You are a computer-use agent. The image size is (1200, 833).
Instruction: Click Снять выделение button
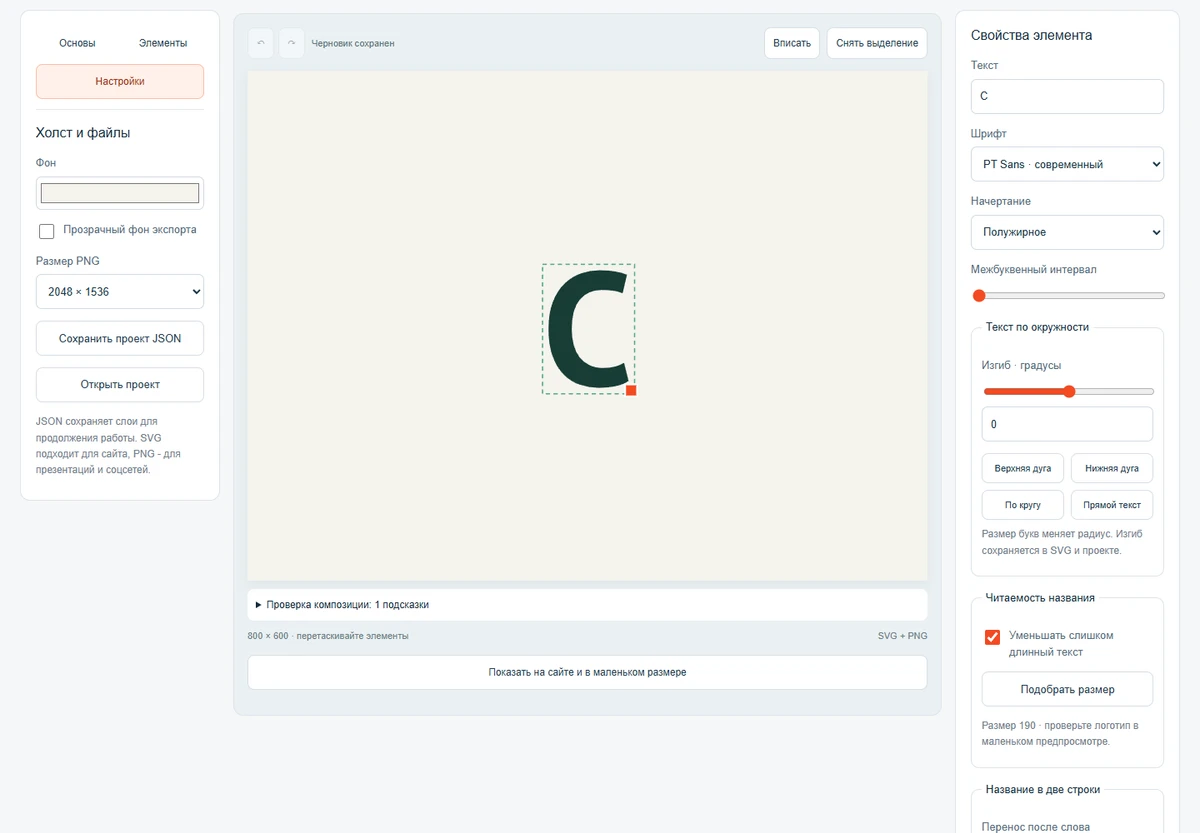coord(877,43)
